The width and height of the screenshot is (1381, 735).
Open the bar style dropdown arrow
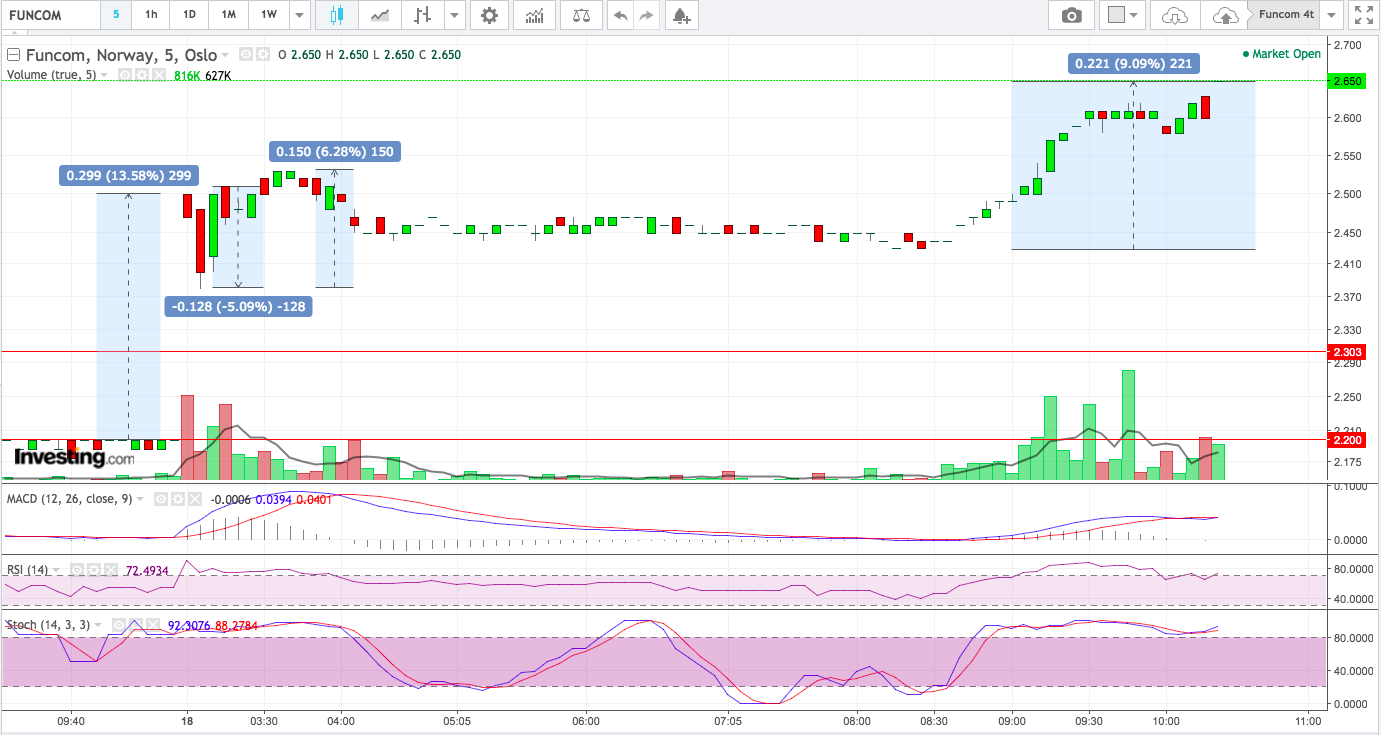pyautogui.click(x=455, y=15)
